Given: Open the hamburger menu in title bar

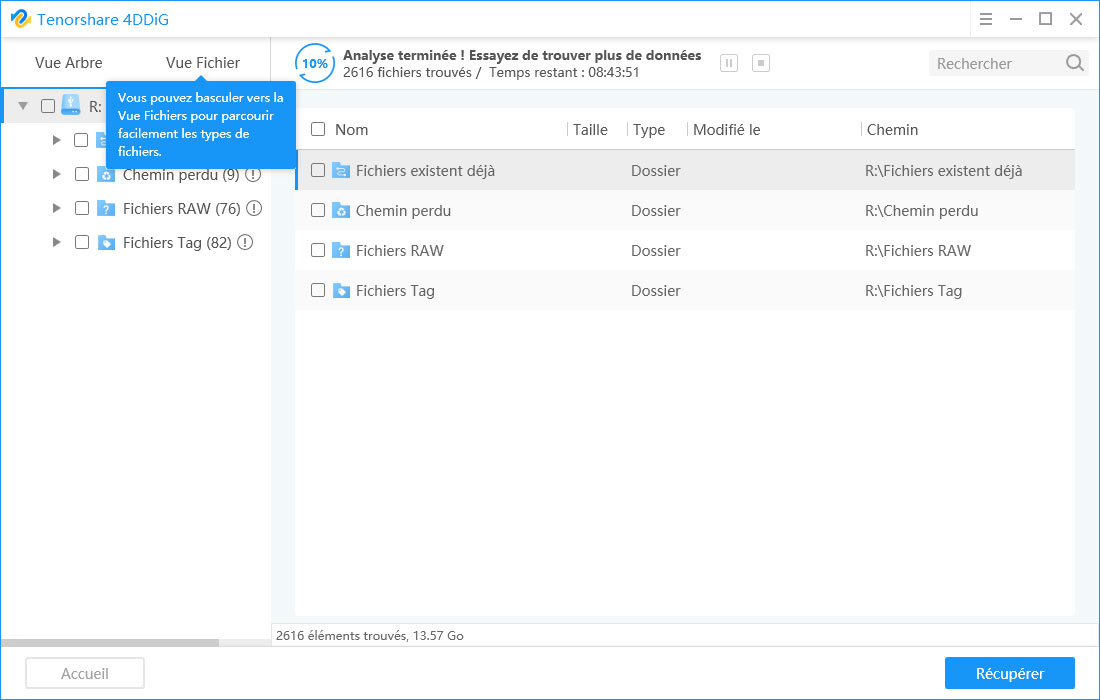Looking at the screenshot, I should tap(986, 19).
